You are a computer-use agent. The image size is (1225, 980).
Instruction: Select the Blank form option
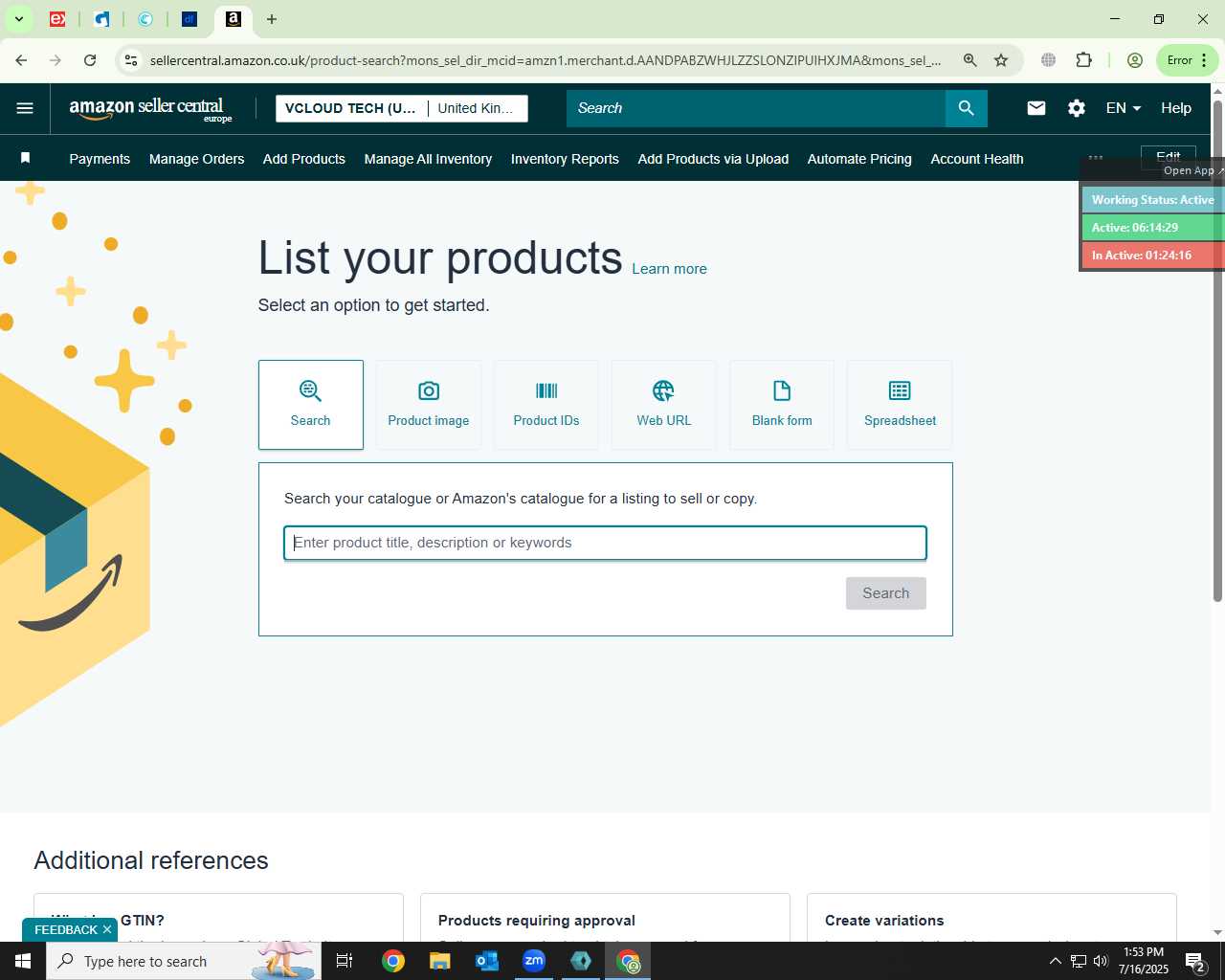(x=782, y=405)
